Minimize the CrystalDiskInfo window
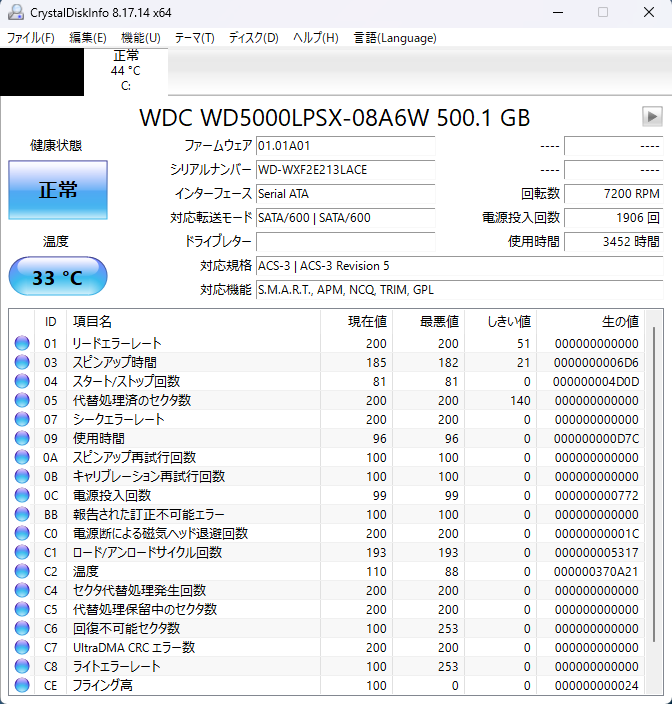Screen dimensions: 672x704 (x=558, y=13)
